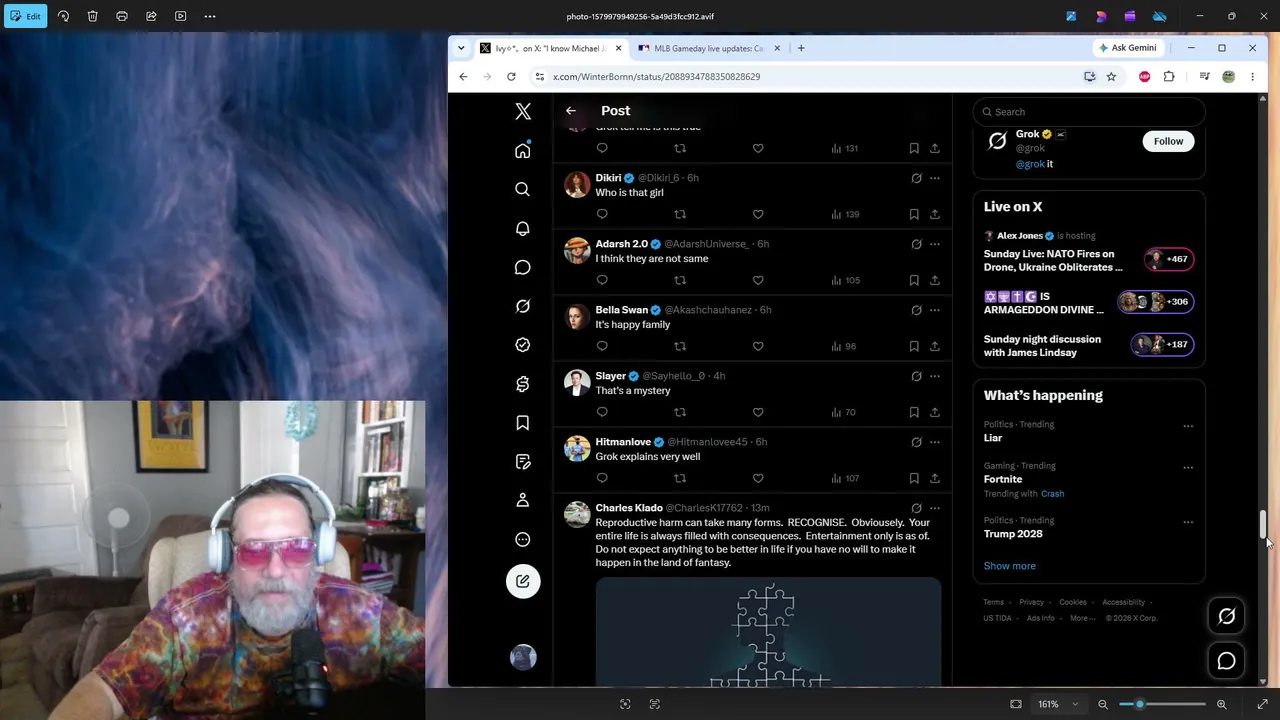Image resolution: width=1280 pixels, height=720 pixels.
Task: Open X Chat in sidebar
Action: (x=523, y=267)
